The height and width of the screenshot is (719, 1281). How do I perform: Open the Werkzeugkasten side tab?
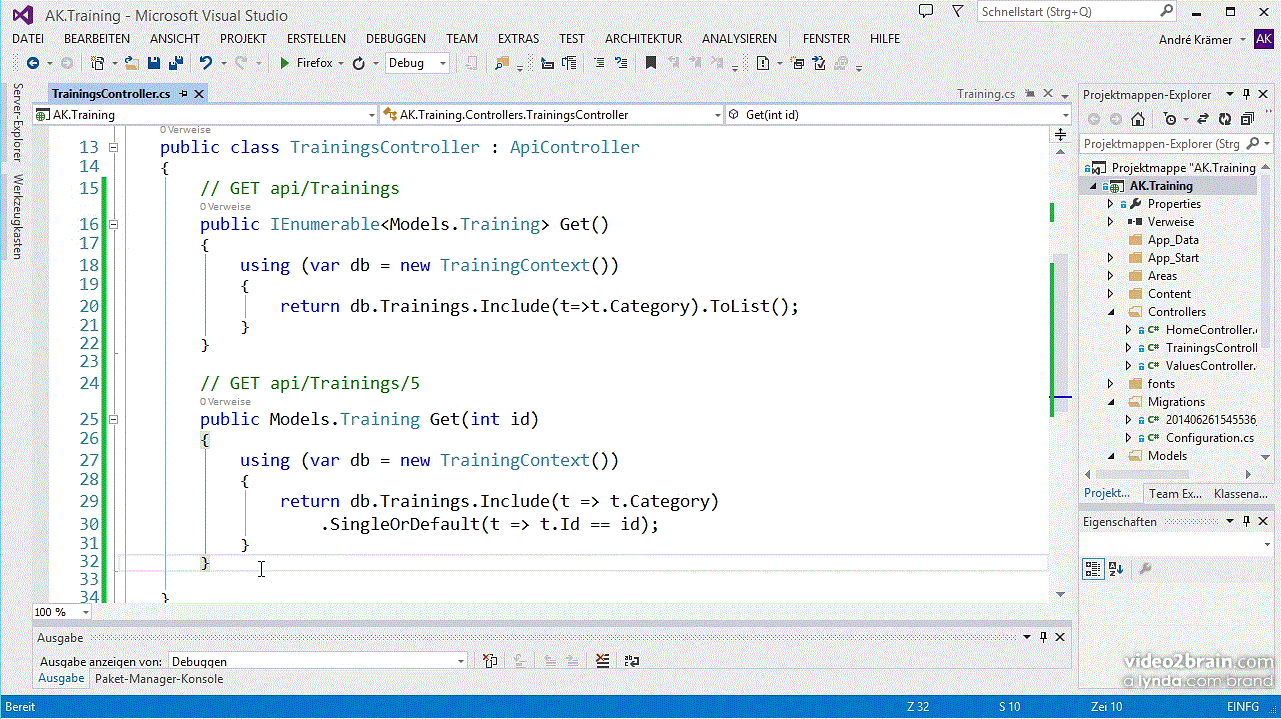tap(17, 217)
